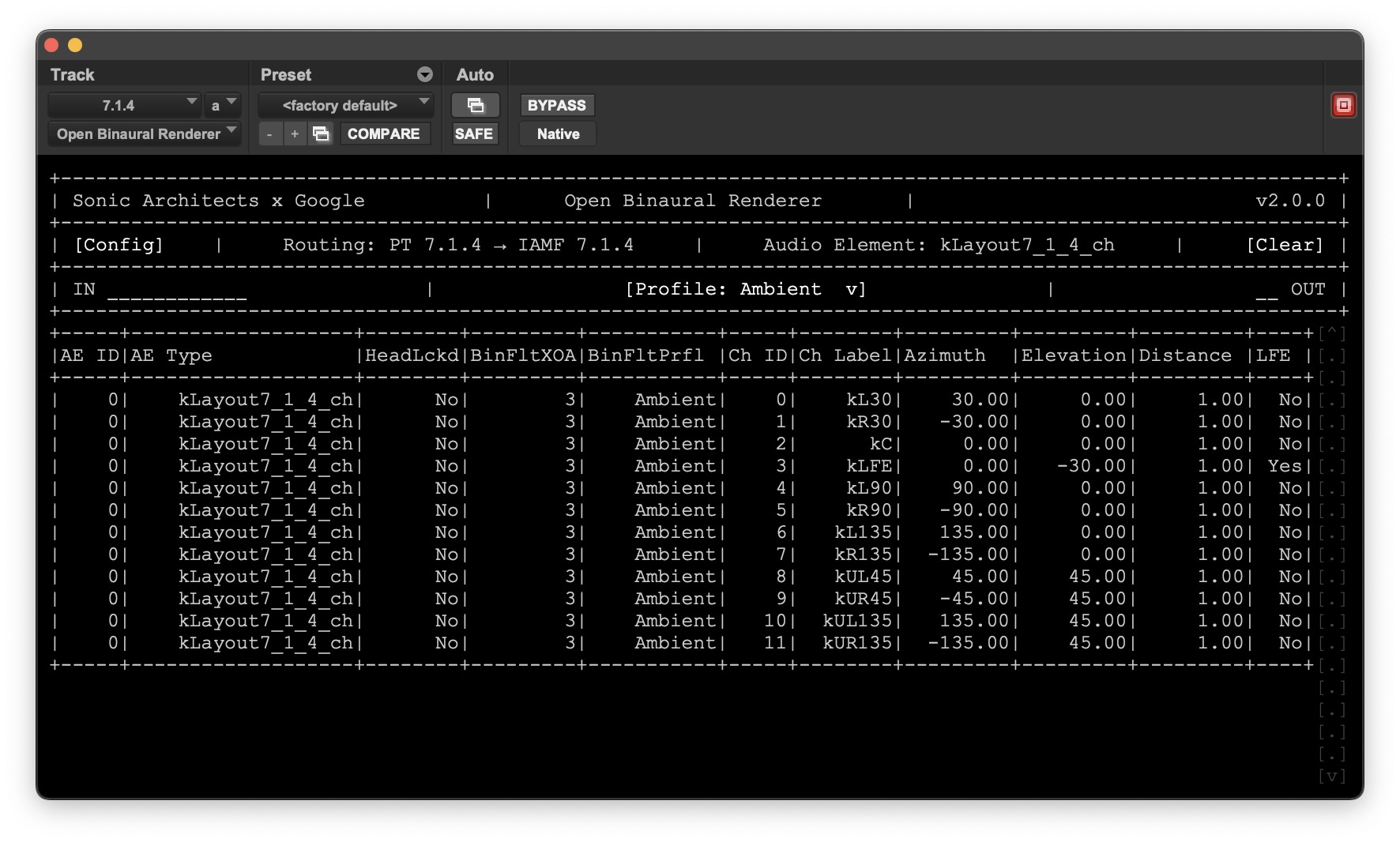Select the previous preset with the minus button

269,133
